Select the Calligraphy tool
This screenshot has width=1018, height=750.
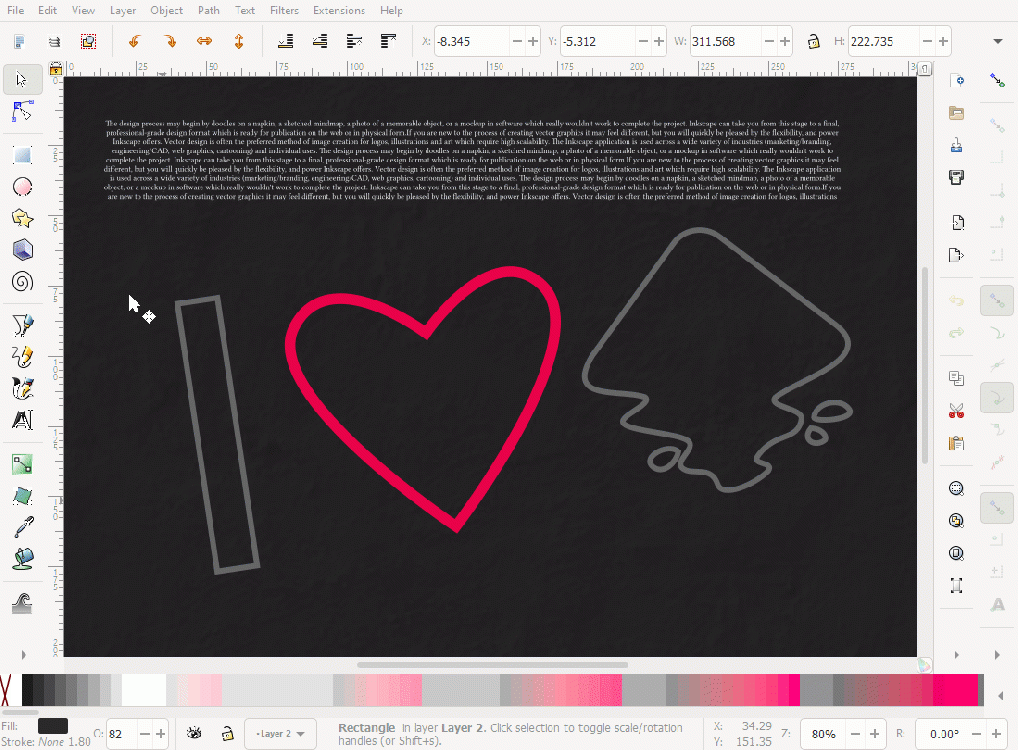pyautogui.click(x=22, y=388)
